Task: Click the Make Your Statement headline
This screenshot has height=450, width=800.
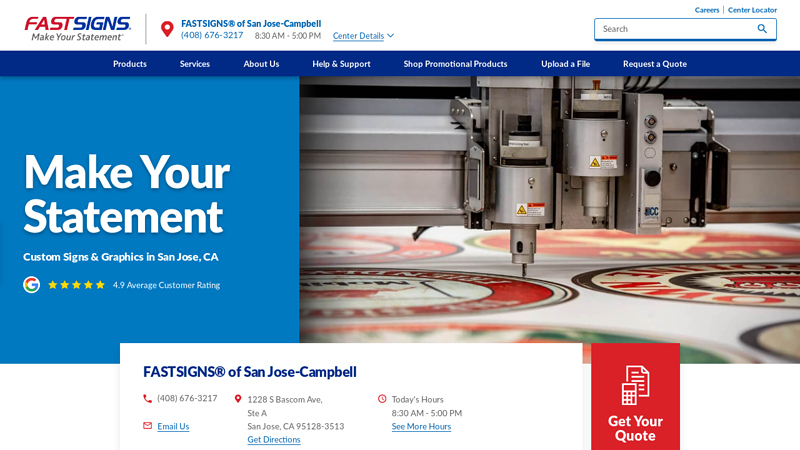Action: (x=127, y=194)
